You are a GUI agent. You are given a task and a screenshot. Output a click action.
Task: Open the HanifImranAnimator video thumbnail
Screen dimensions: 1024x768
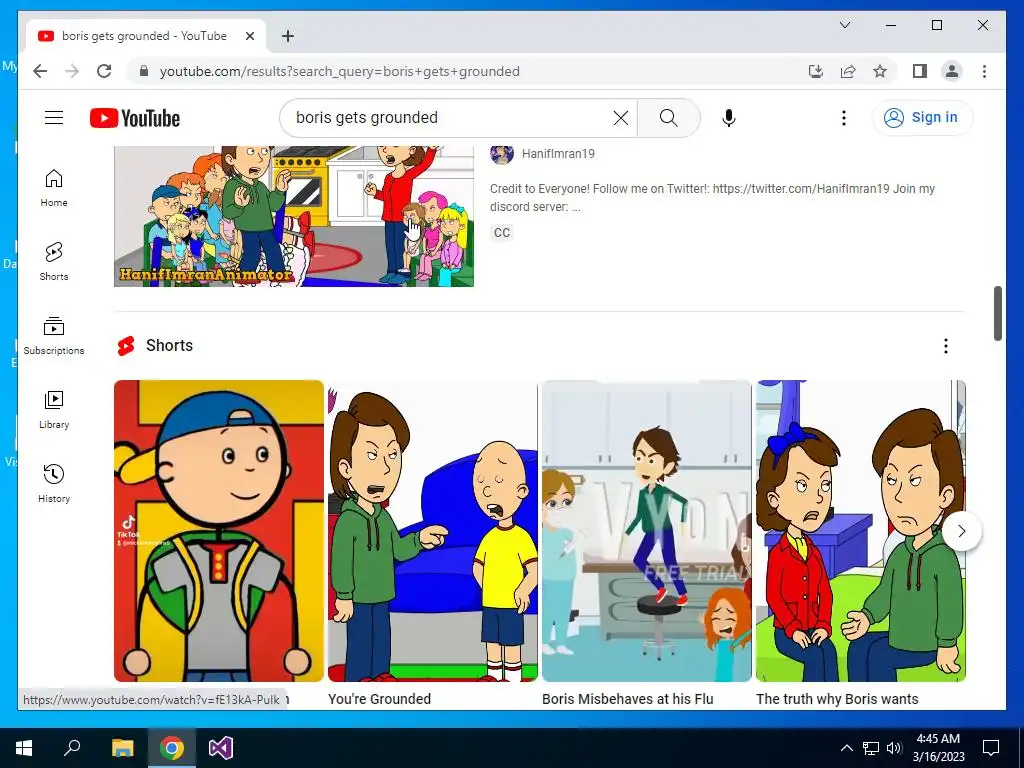pos(294,216)
